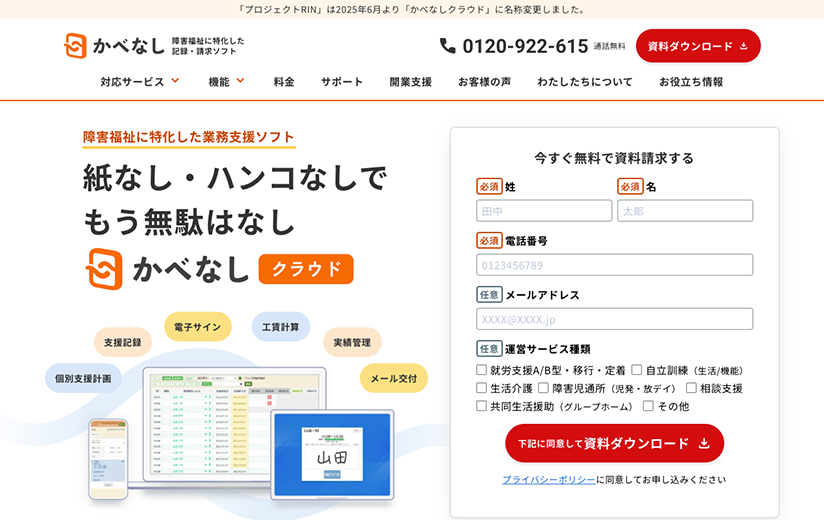
Task: Check 生活介護 checkbox
Action: point(481,388)
